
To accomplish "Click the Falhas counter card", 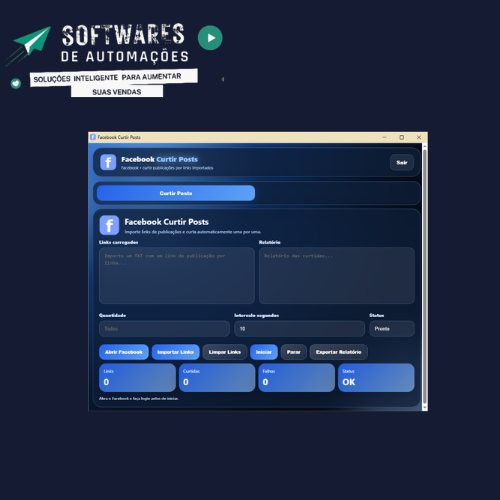I will point(296,378).
